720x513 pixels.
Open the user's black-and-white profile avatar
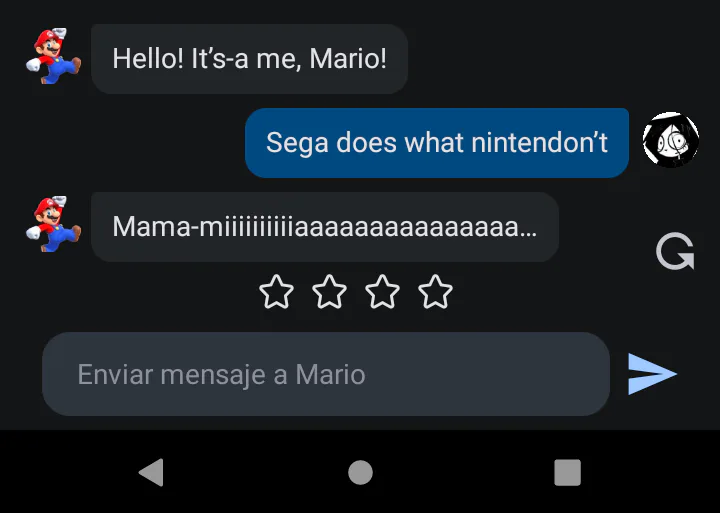671,140
